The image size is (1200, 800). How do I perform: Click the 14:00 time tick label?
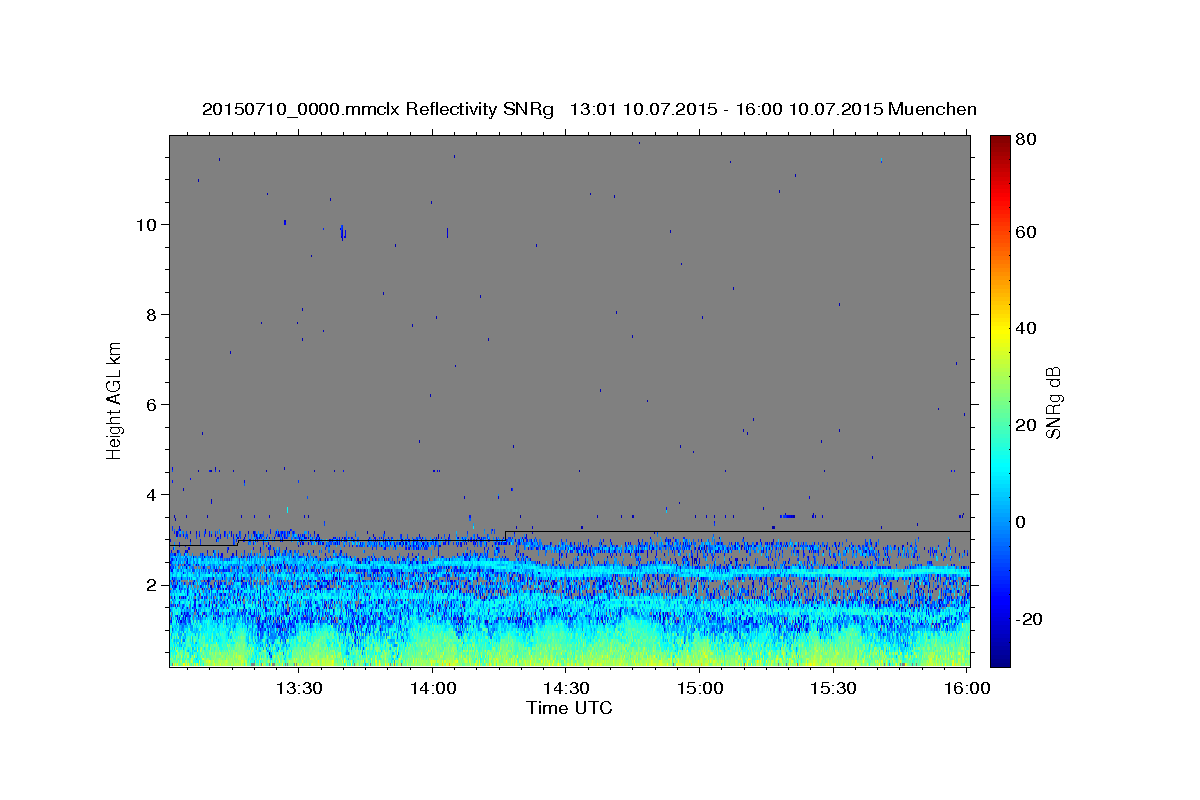[433, 688]
